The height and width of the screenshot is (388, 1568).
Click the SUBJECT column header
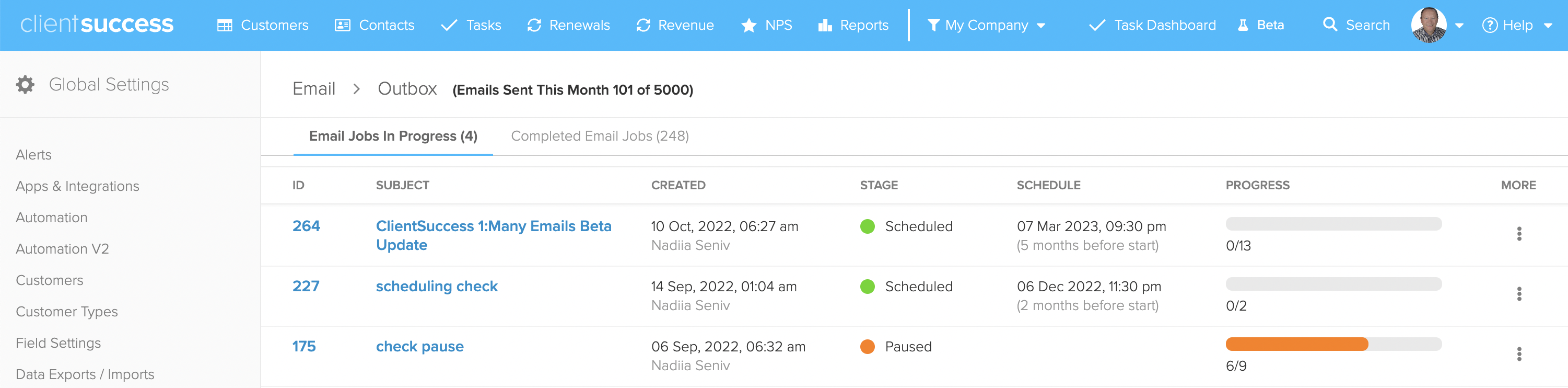(402, 185)
